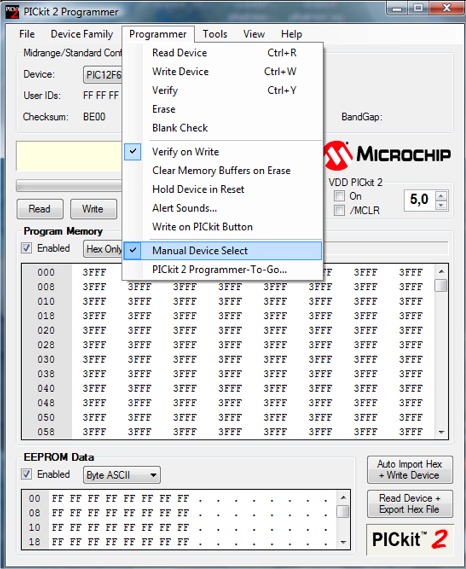Viewport: 466px width, 569px height.
Task: Toggle Verify on Write option
Action: pyautogui.click(x=222, y=152)
